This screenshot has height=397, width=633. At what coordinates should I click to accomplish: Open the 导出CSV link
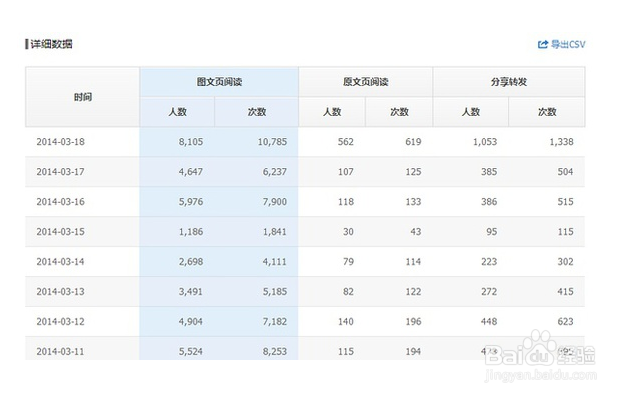562,44
